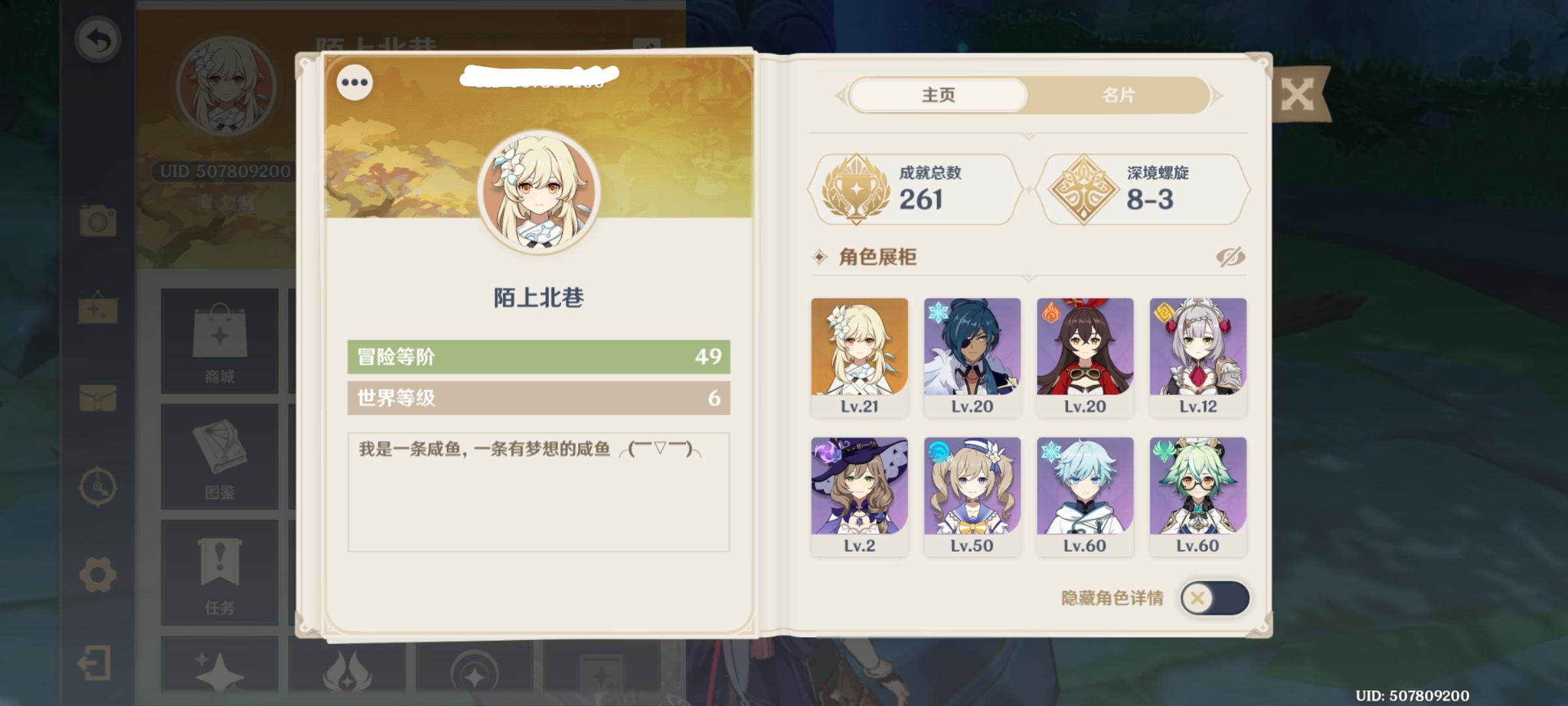Open the 商城 shop button
Image resolution: width=1568 pixels, height=706 pixels.
tap(220, 341)
